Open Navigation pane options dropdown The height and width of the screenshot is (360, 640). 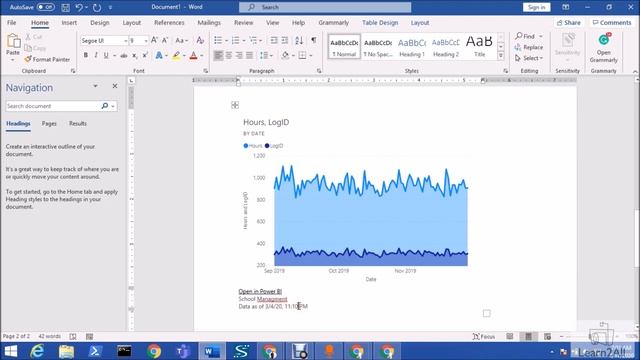[x=95, y=86]
